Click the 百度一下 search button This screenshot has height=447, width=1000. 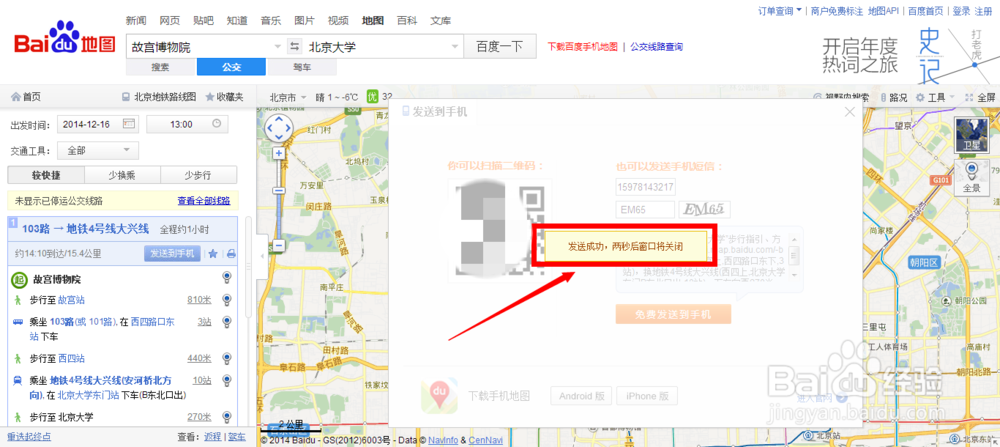(499, 47)
